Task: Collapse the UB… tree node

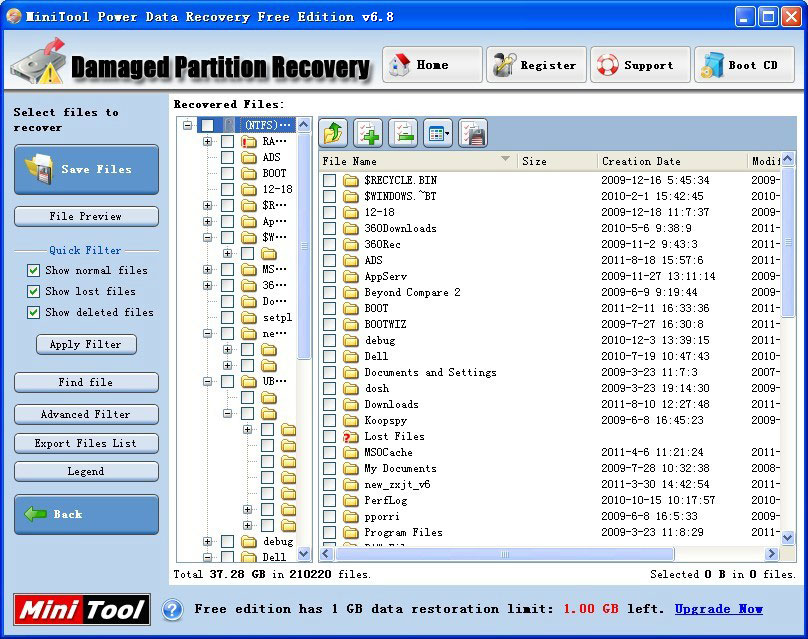Action: [207, 381]
